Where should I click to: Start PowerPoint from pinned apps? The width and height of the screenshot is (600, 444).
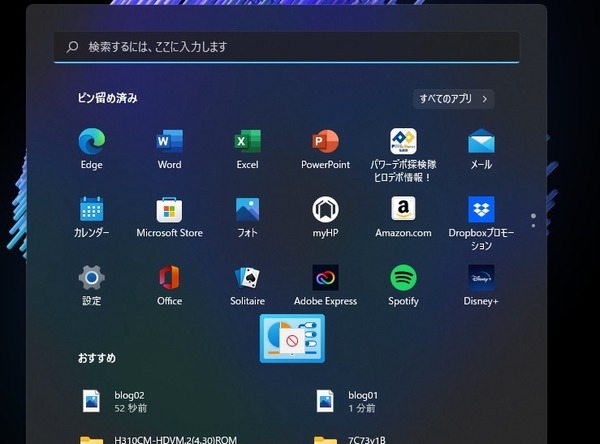326,149
